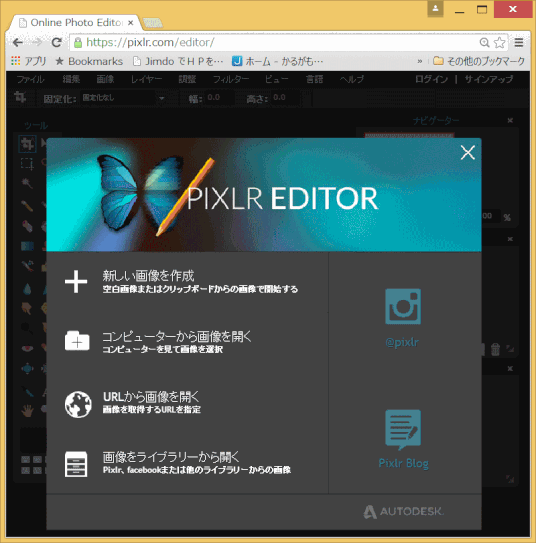Screen dimensions: 536x543
Task: Click the Chrome user profile icon
Action: 435,9
